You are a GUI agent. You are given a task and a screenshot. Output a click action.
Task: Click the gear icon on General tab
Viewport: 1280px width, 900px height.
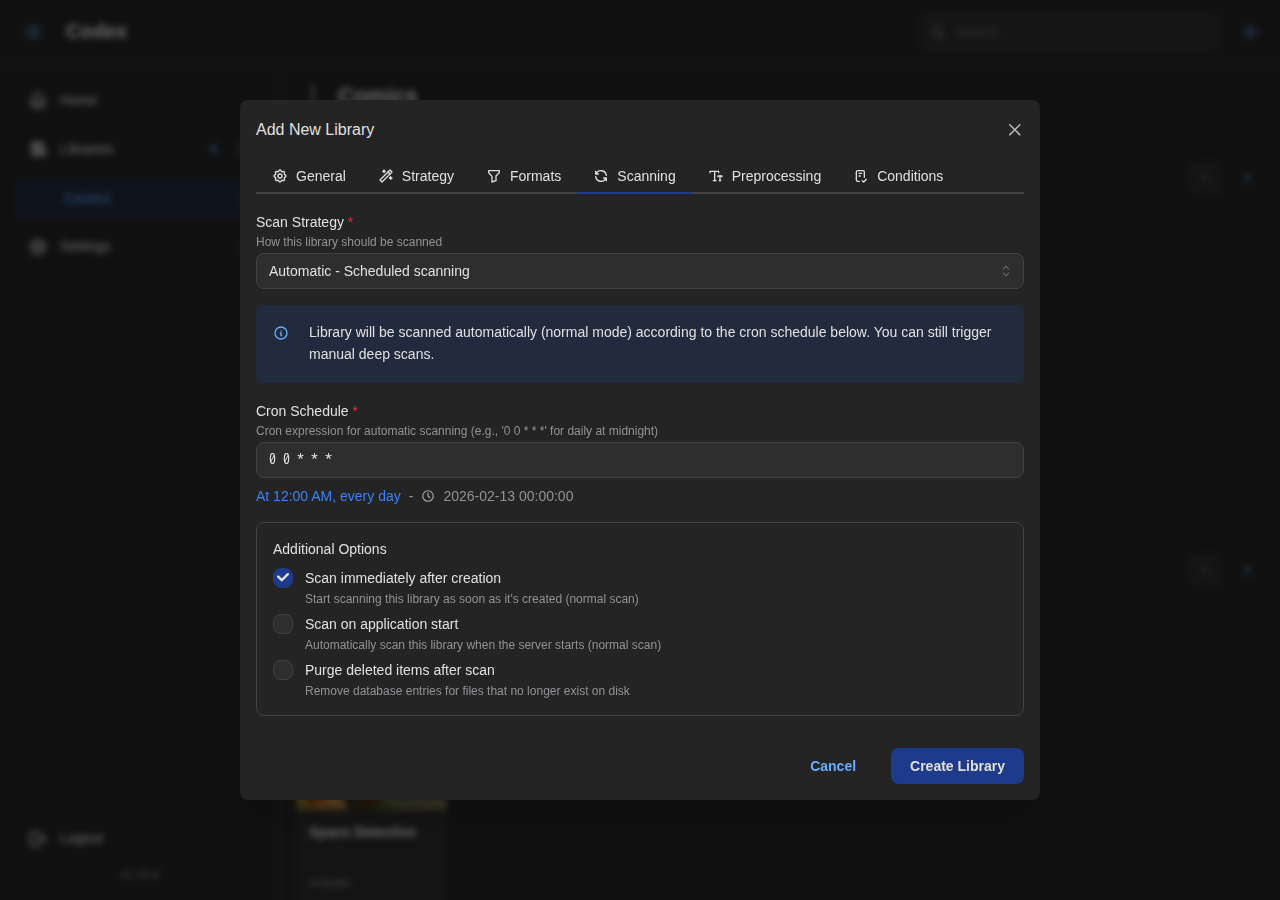(280, 176)
